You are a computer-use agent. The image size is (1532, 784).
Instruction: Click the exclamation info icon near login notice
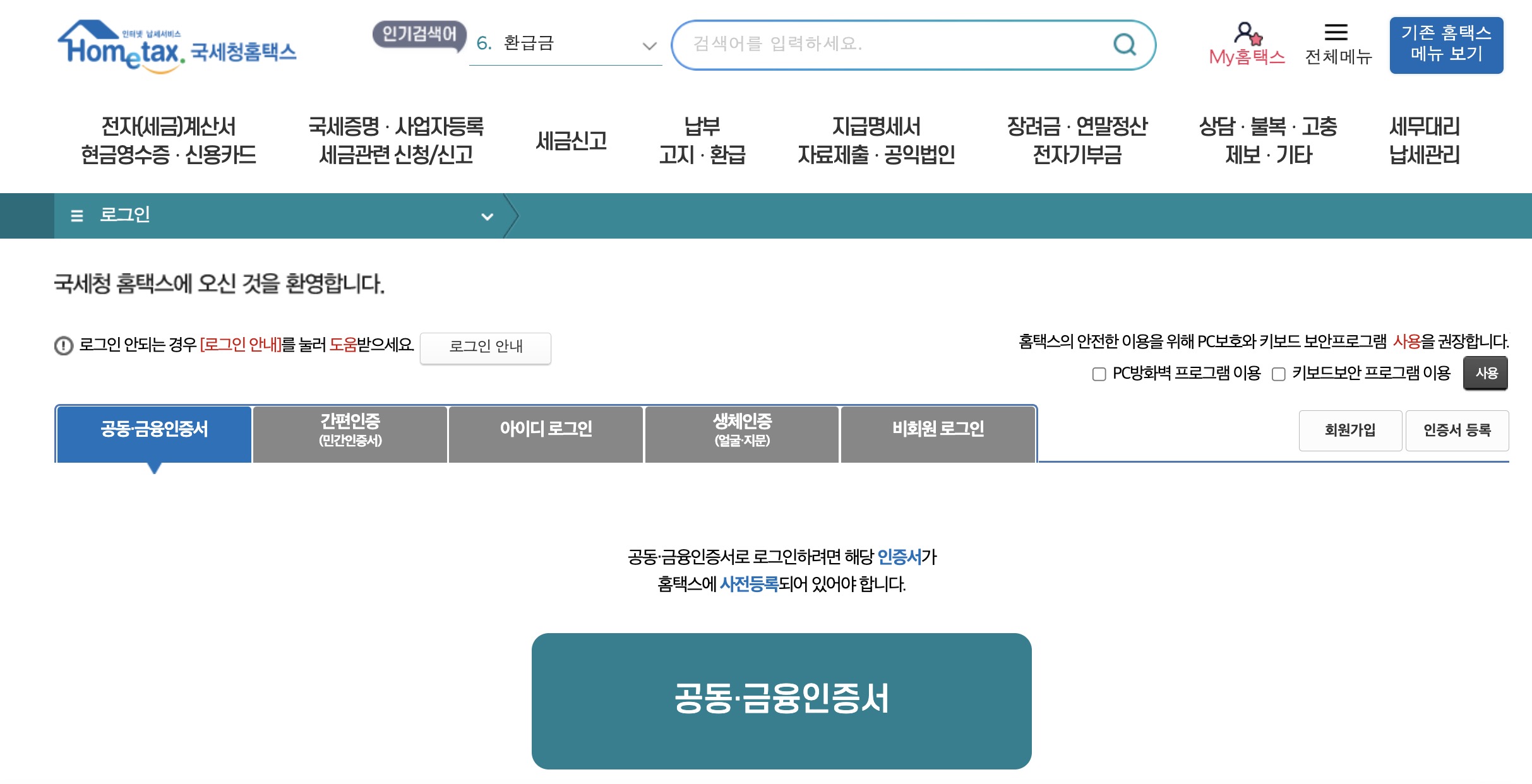[64, 346]
